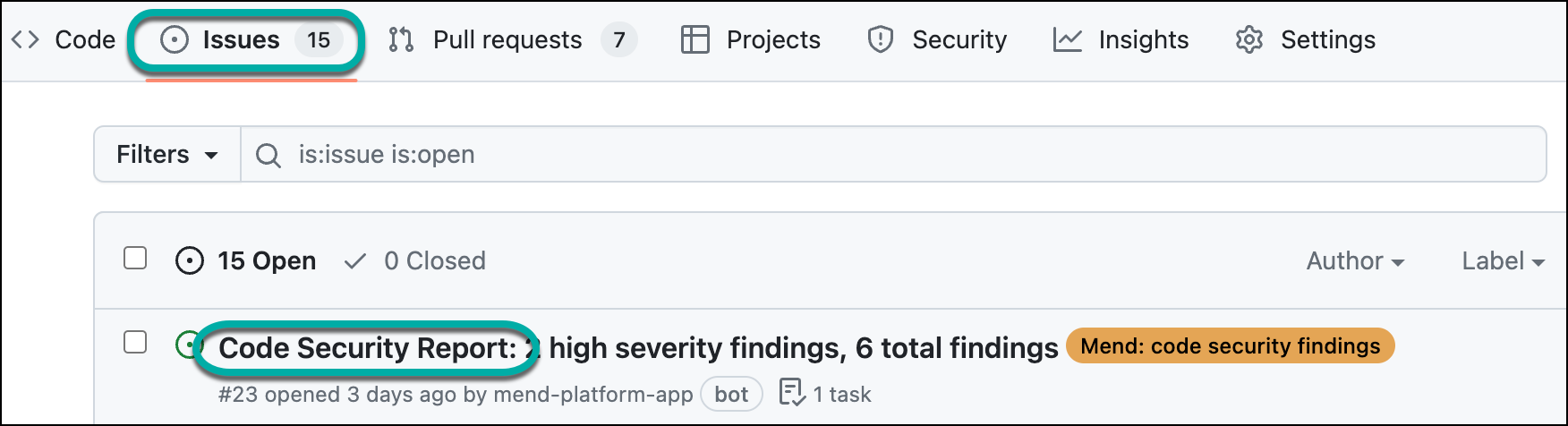The height and width of the screenshot is (426, 1568).
Task: Open the Insights tab
Action: click(x=1143, y=39)
